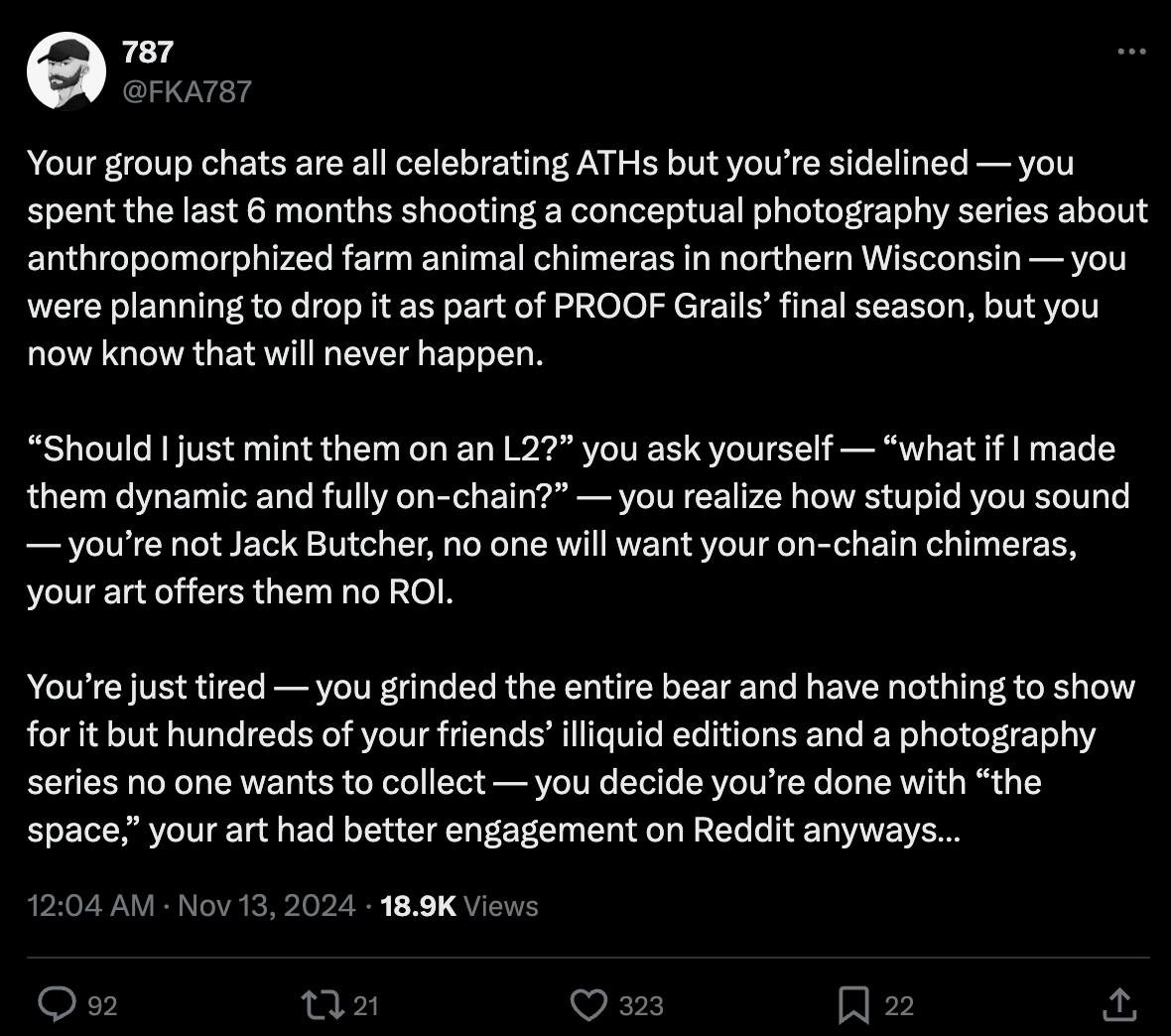Show the 323 likes count
Image resolution: width=1171 pixels, height=1036 pixels.
click(641, 1006)
